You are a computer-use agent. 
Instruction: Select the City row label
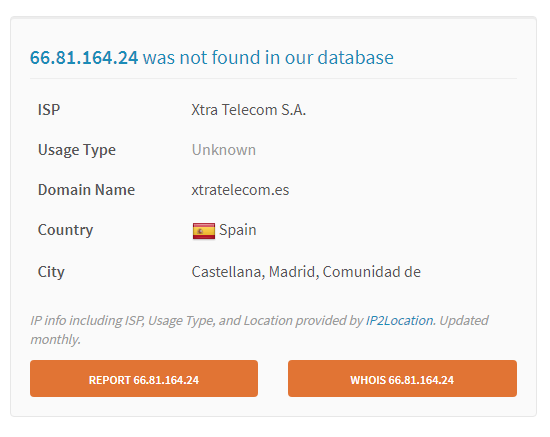(51, 272)
